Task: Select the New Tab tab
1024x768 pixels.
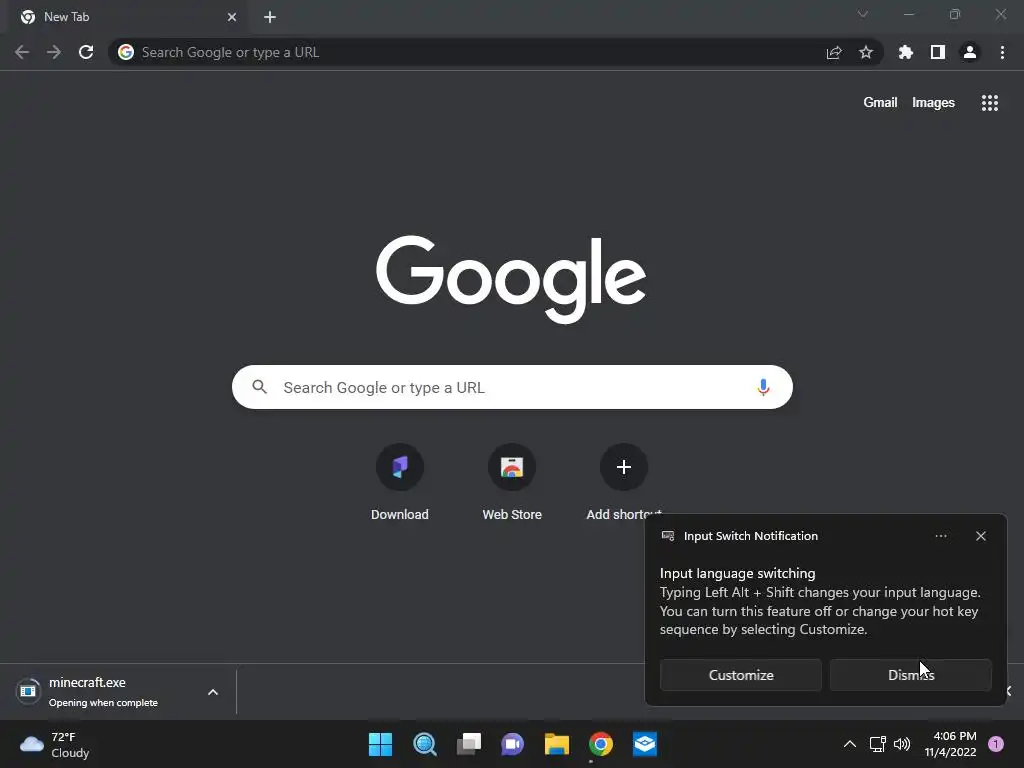Action: click(128, 17)
